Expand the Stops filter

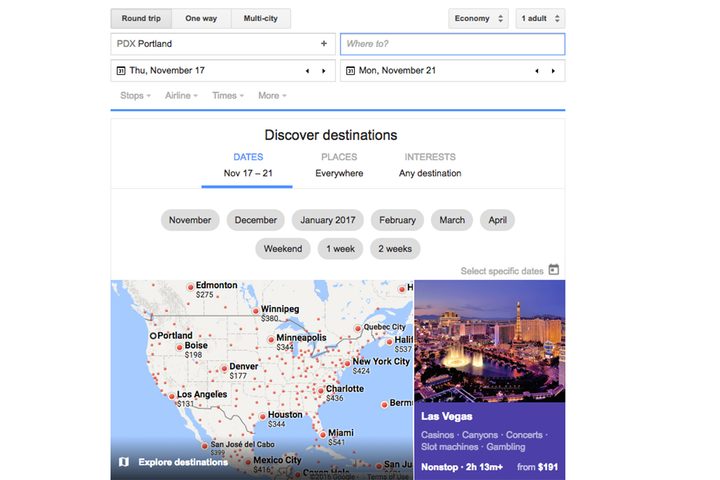point(135,96)
